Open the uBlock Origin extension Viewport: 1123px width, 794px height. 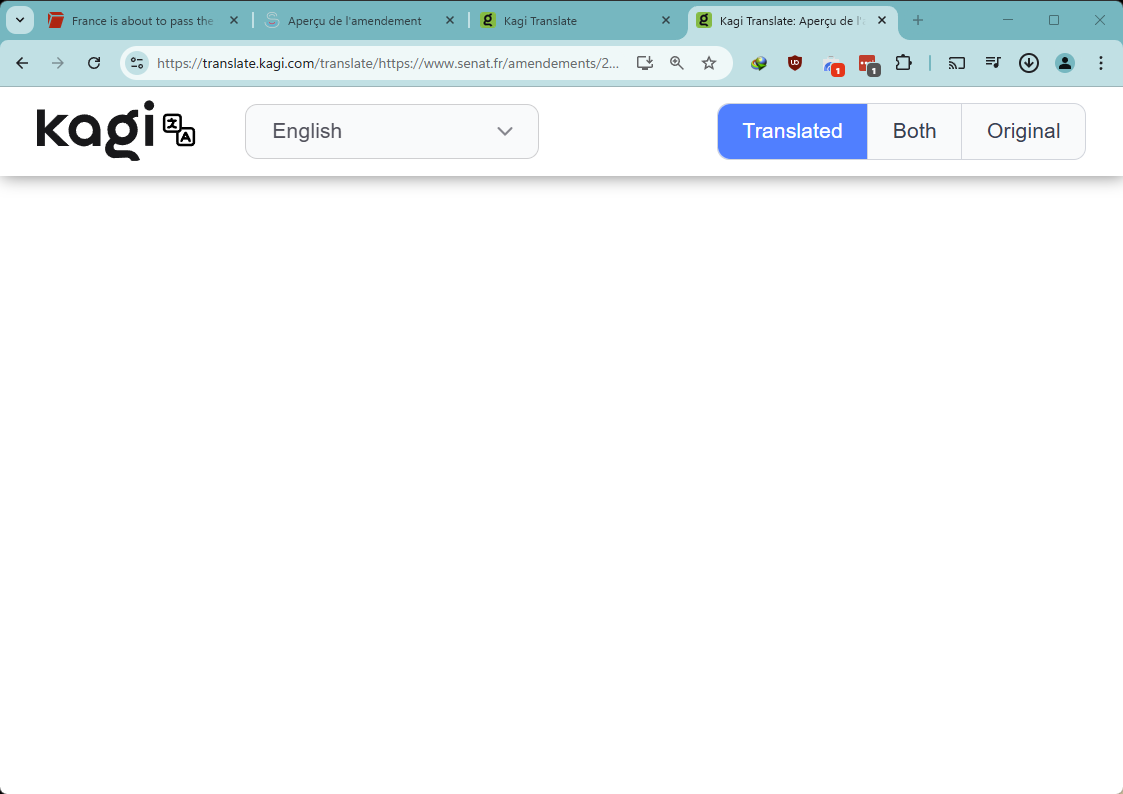coord(795,63)
